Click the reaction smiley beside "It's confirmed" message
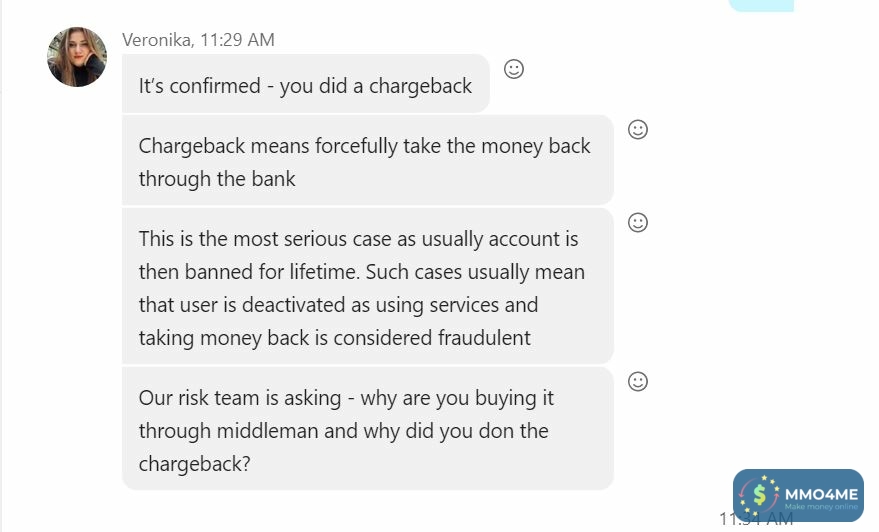 coord(513,69)
